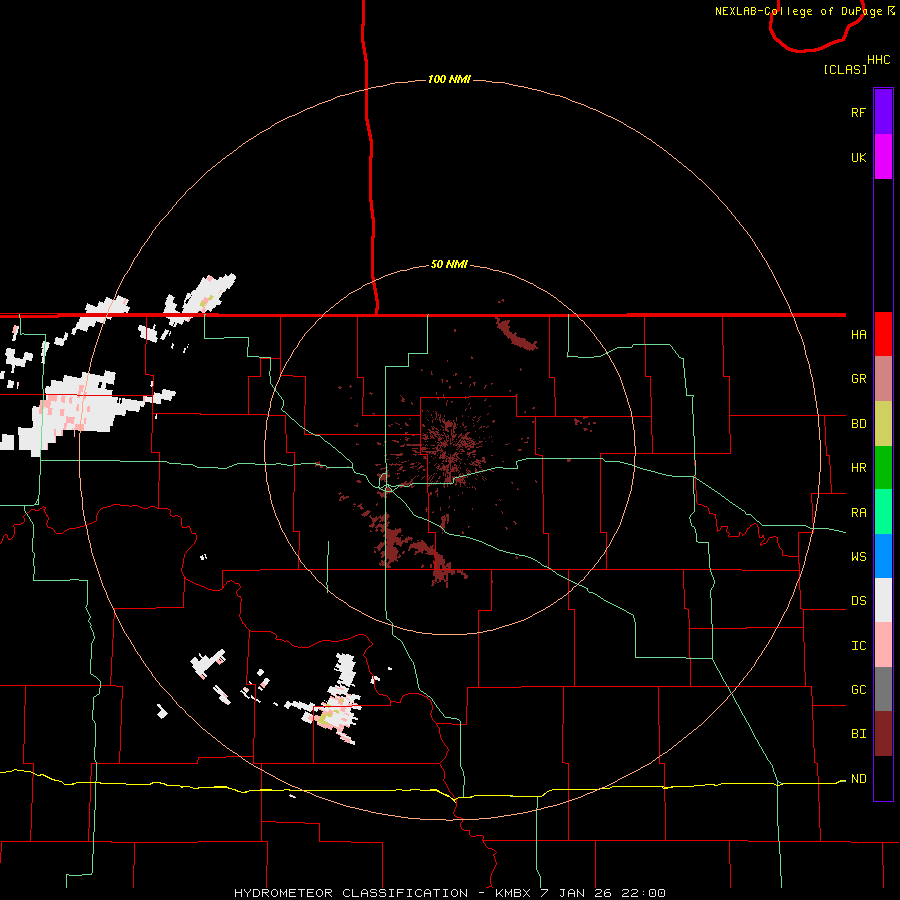Click the WS blue legend swatch

coord(883,556)
